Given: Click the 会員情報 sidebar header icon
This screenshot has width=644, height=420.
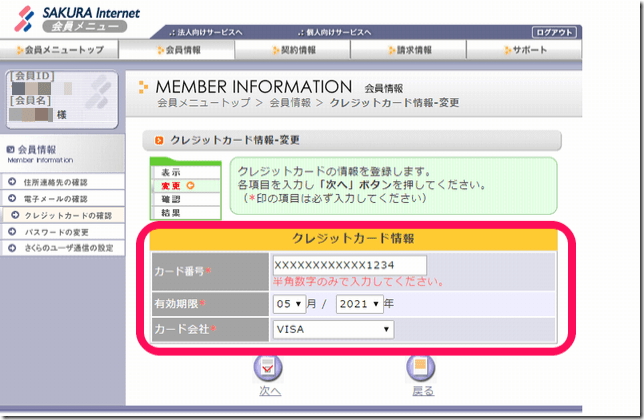Looking at the screenshot, I should (11, 150).
